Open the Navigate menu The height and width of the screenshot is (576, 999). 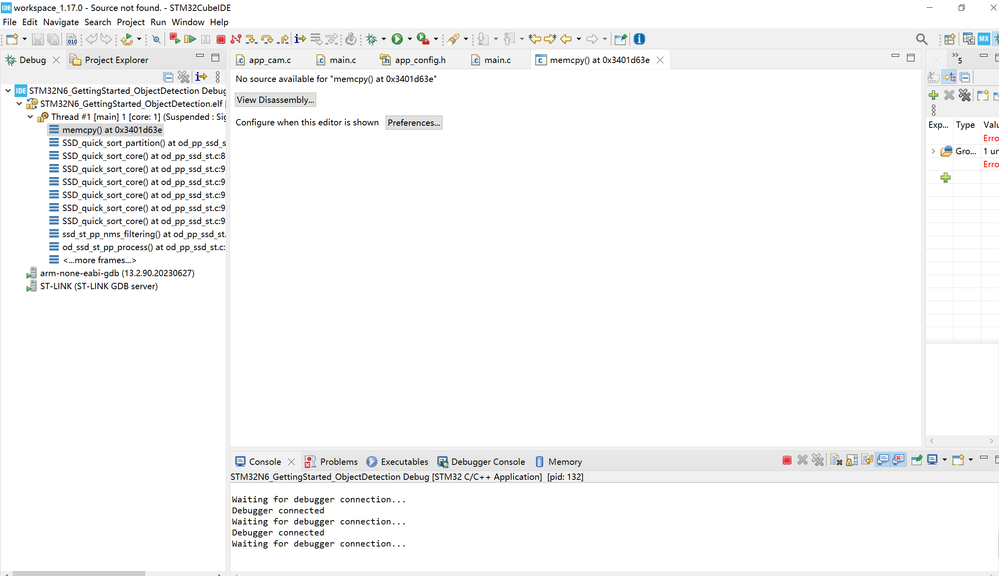tap(61, 22)
